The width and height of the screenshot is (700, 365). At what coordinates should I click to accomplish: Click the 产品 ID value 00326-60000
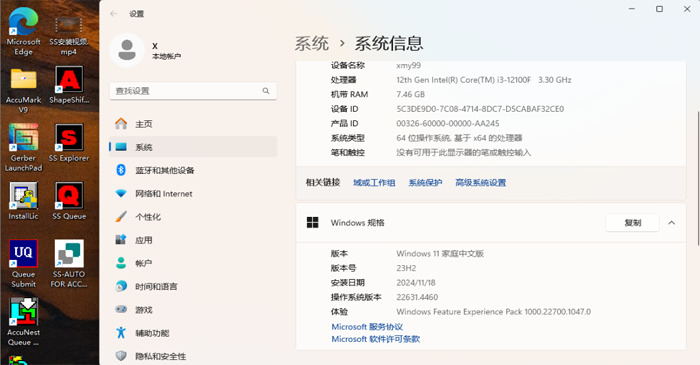pyautogui.click(x=448, y=123)
